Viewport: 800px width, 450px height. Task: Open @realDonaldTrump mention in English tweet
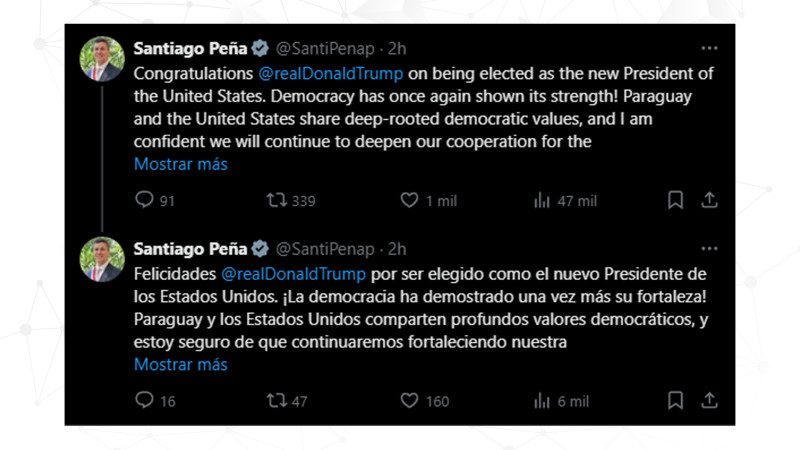(x=331, y=73)
